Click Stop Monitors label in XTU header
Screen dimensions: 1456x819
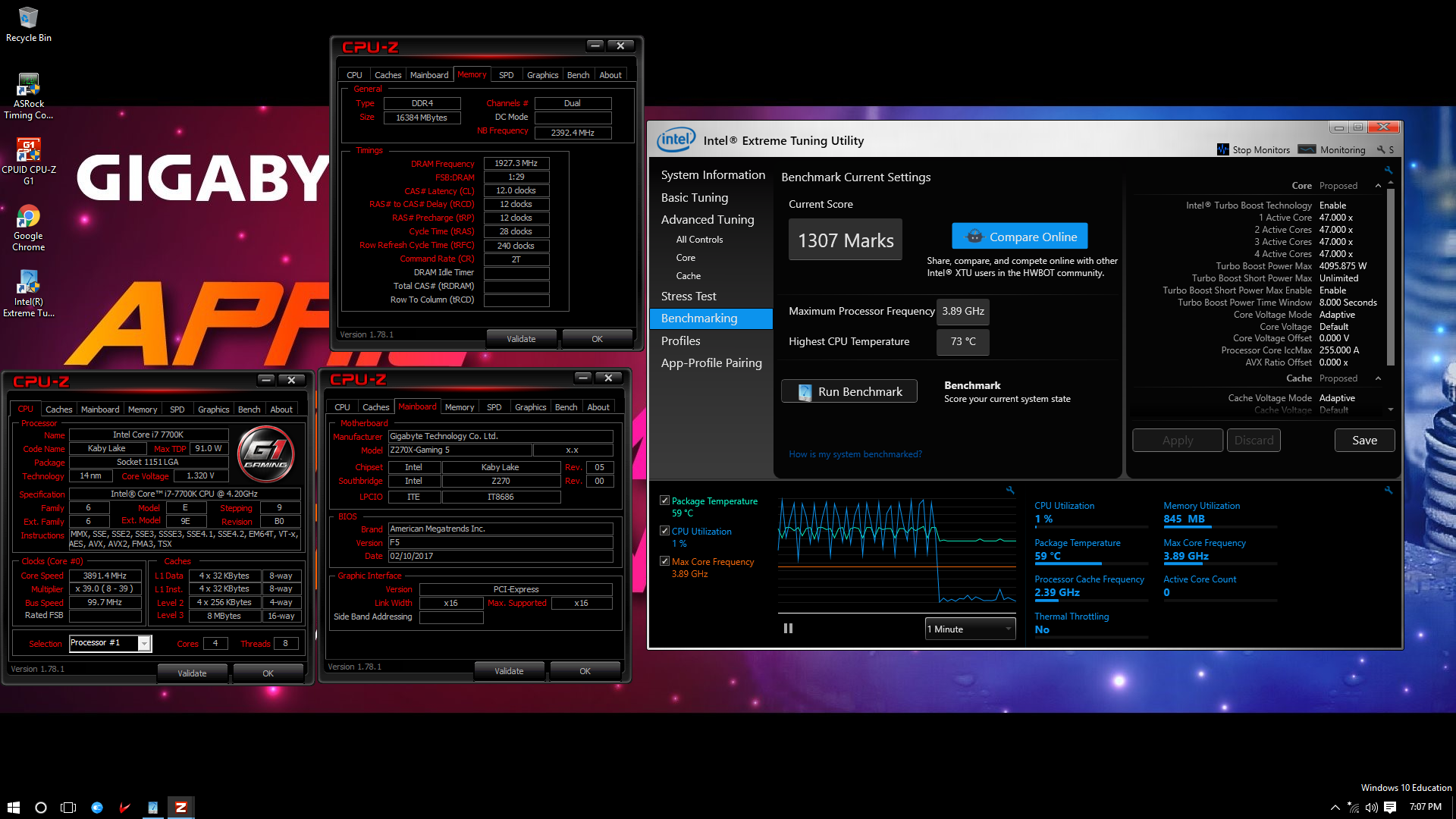point(1260,150)
